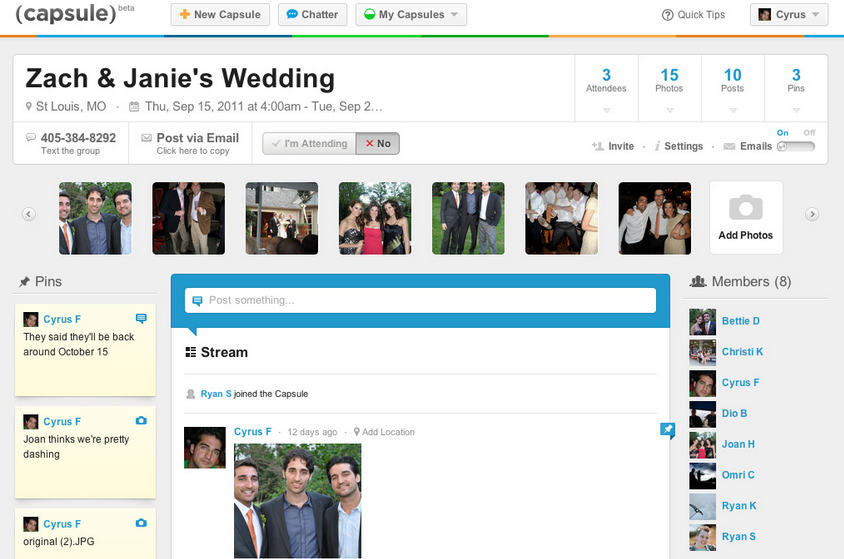Click camera icon on 'pretty dashing' pin
This screenshot has height=559, width=844.
coord(141,421)
